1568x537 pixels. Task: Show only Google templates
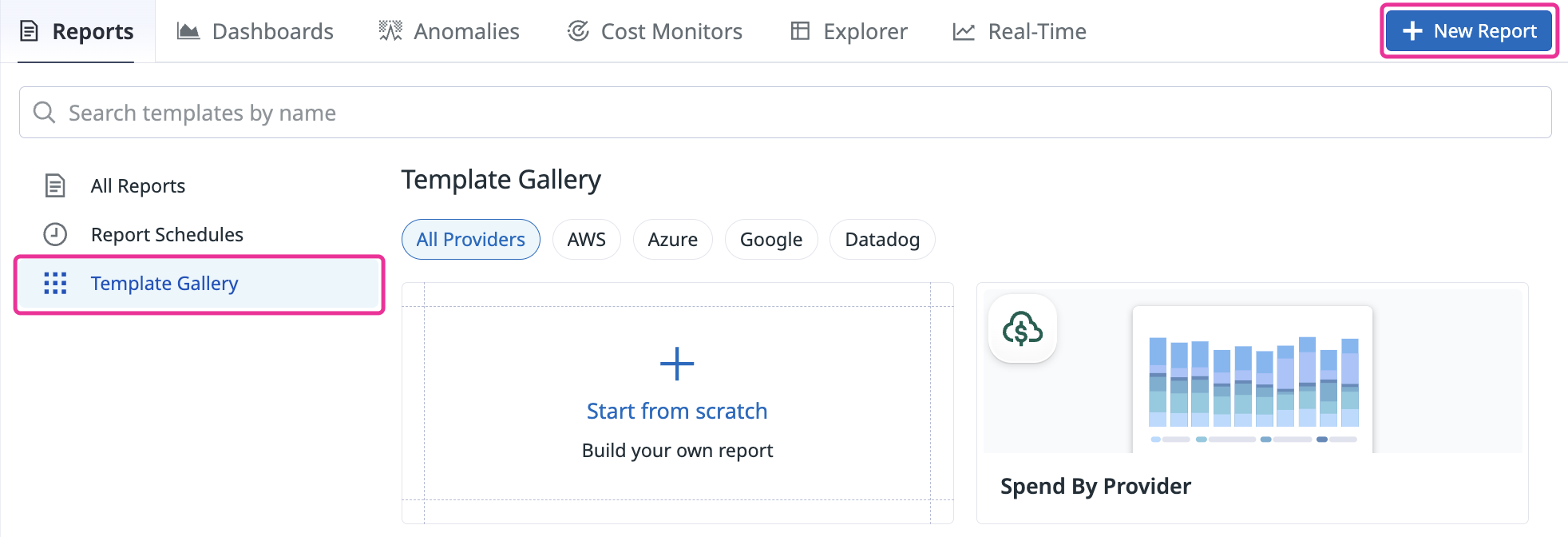(x=770, y=240)
